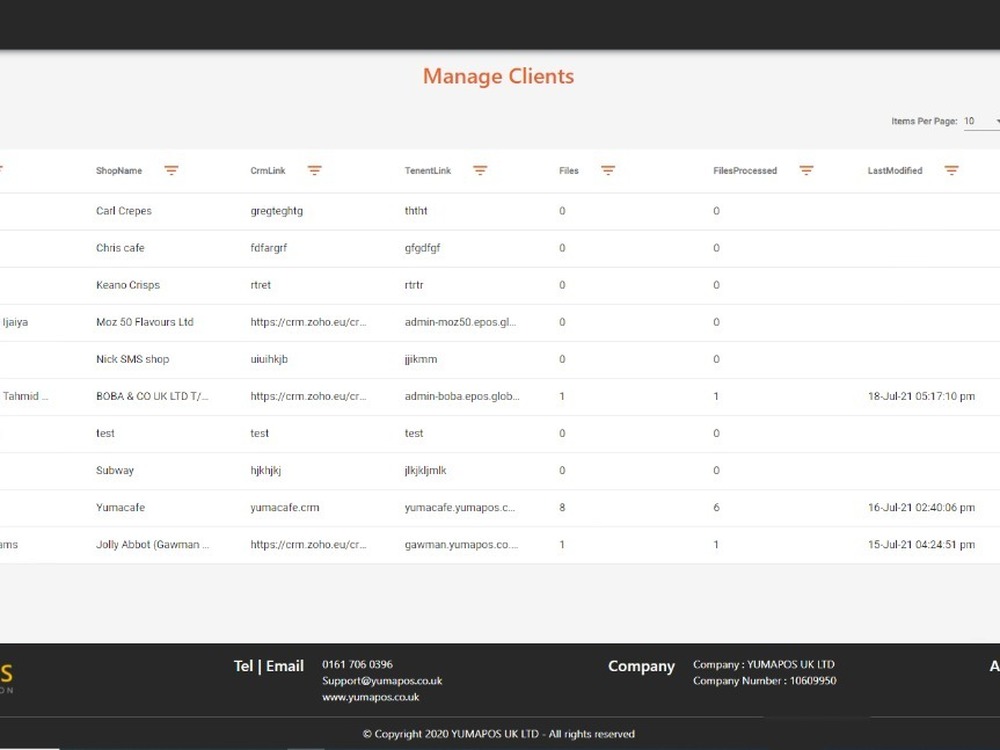Image resolution: width=1000 pixels, height=750 pixels.
Task: Open the FilesProcessed column filter icon
Action: click(806, 171)
